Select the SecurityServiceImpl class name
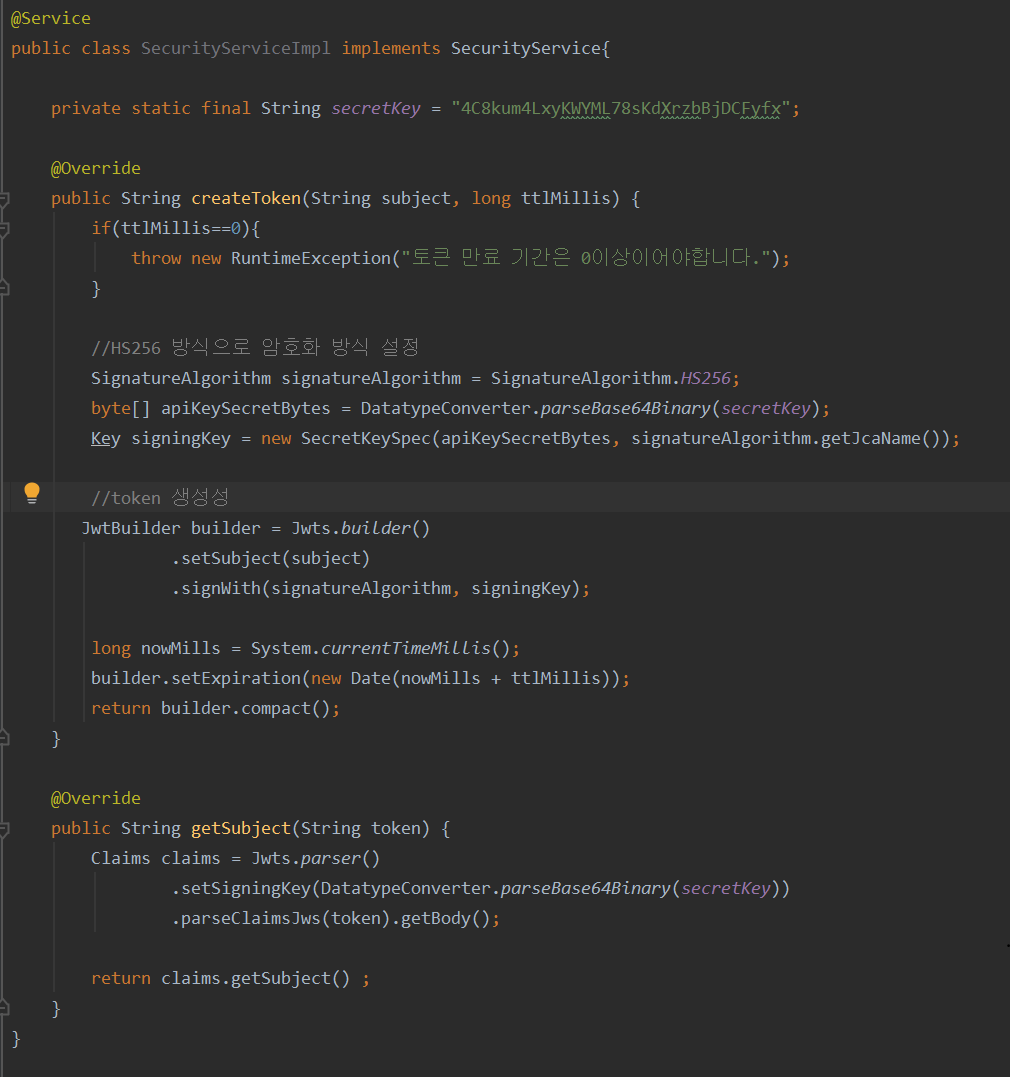 pos(236,49)
